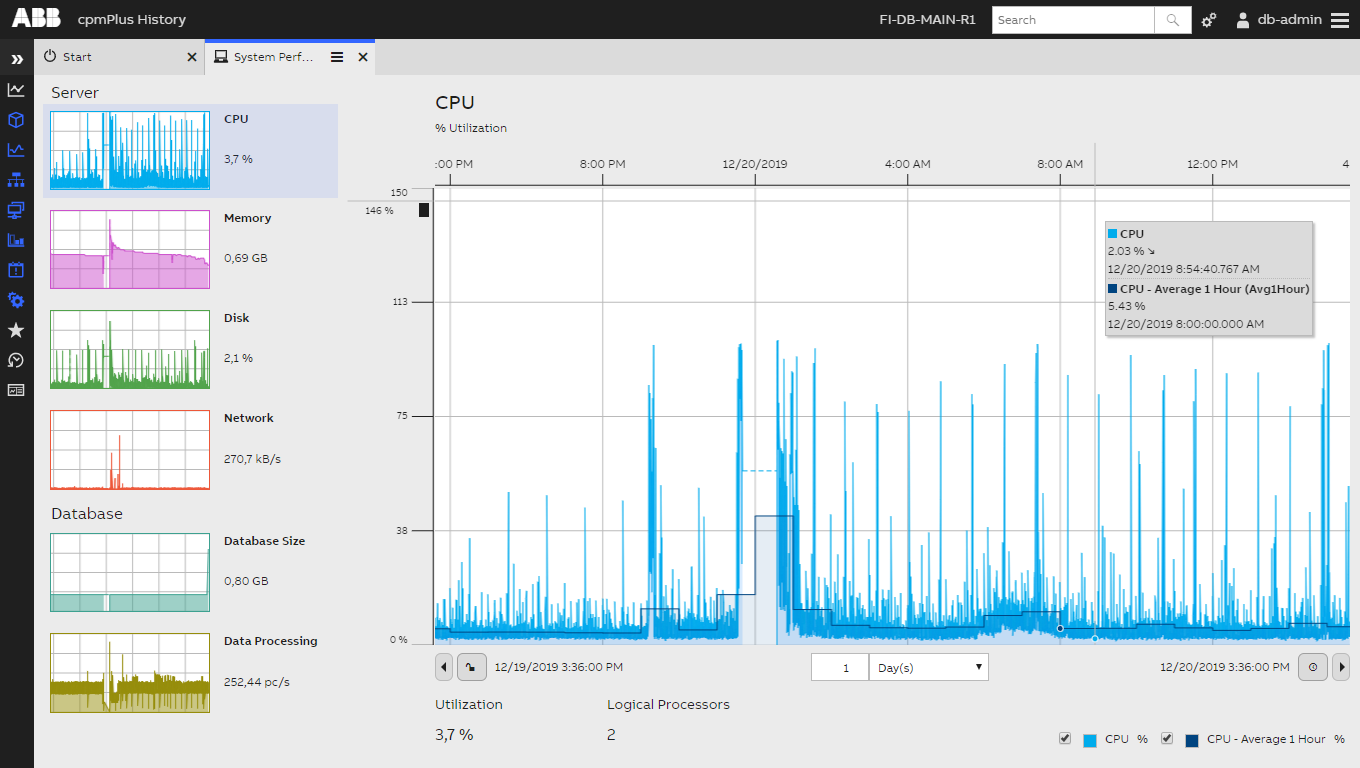Image resolution: width=1360 pixels, height=768 pixels.
Task: Click the 12:00 PM label on time axis
Action: pos(1212,164)
